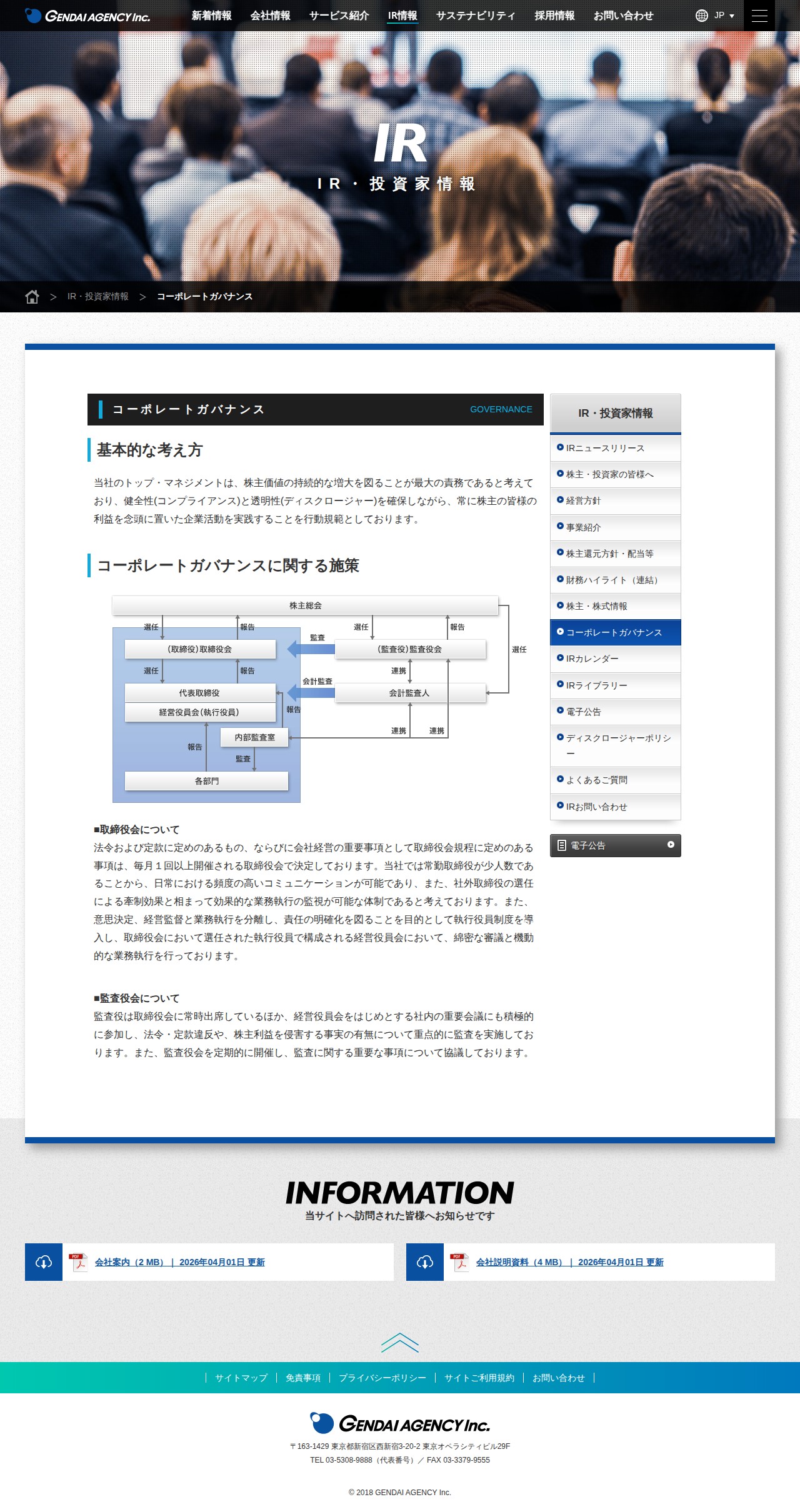Open 株主還元方針・配当等 sidebar link
This screenshot has height=1512, width=800.
[616, 554]
